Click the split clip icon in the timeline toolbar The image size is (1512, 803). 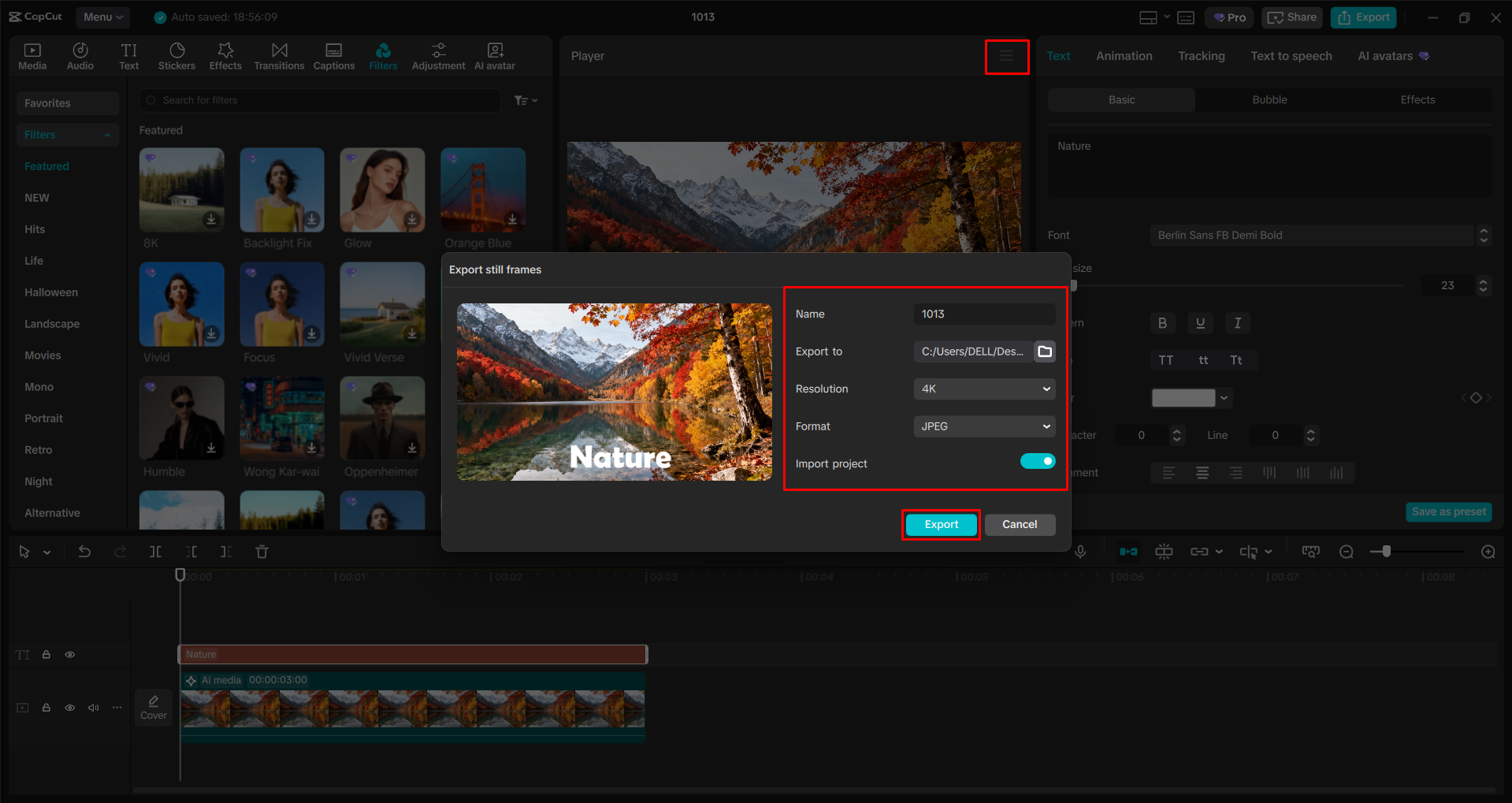[x=155, y=552]
